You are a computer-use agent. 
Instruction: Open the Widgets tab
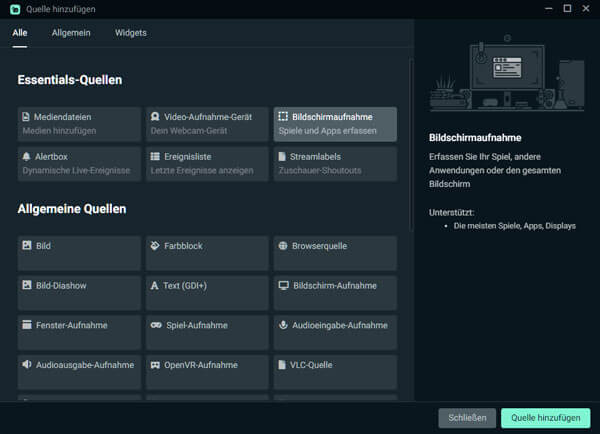(130, 33)
